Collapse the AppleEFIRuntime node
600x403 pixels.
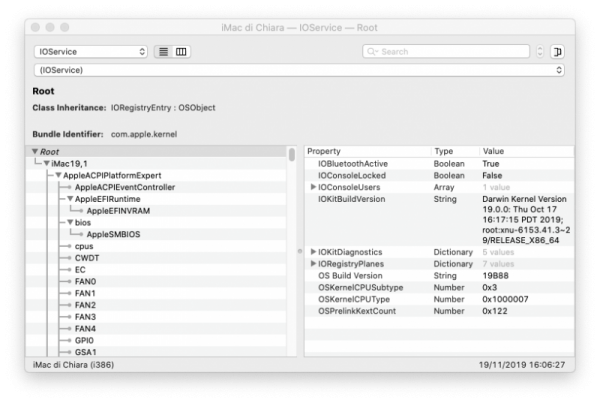[70, 199]
